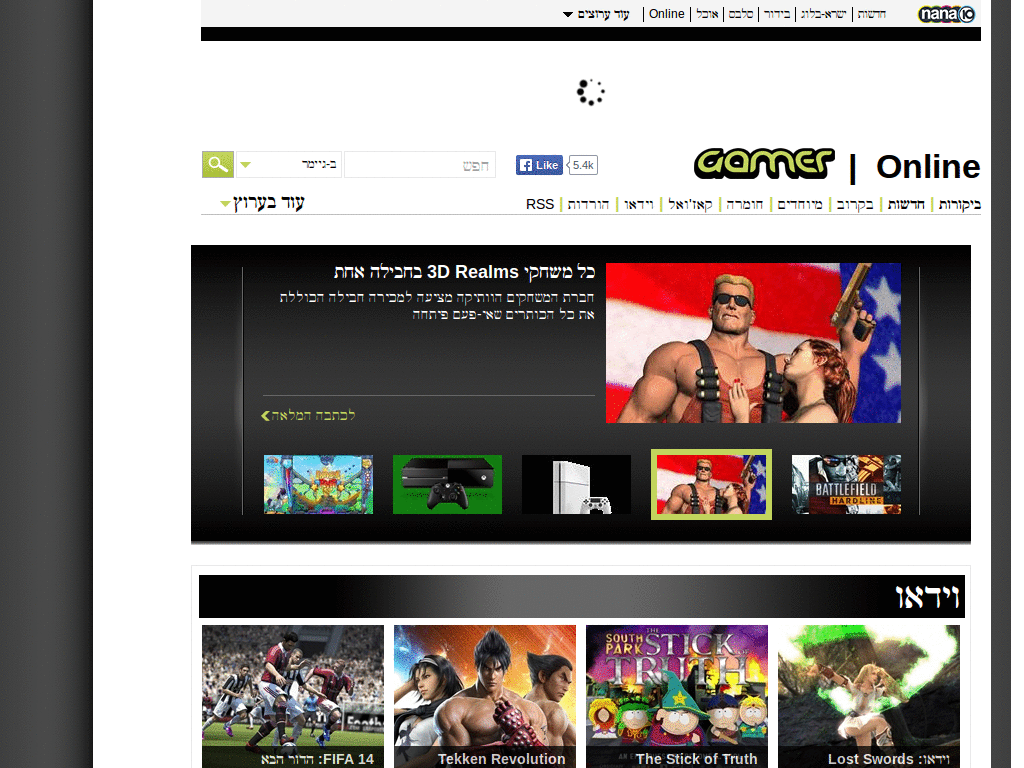Select the white PlayStation console thumbnail
Viewport: 1024px width, 768px height.
coord(577,485)
